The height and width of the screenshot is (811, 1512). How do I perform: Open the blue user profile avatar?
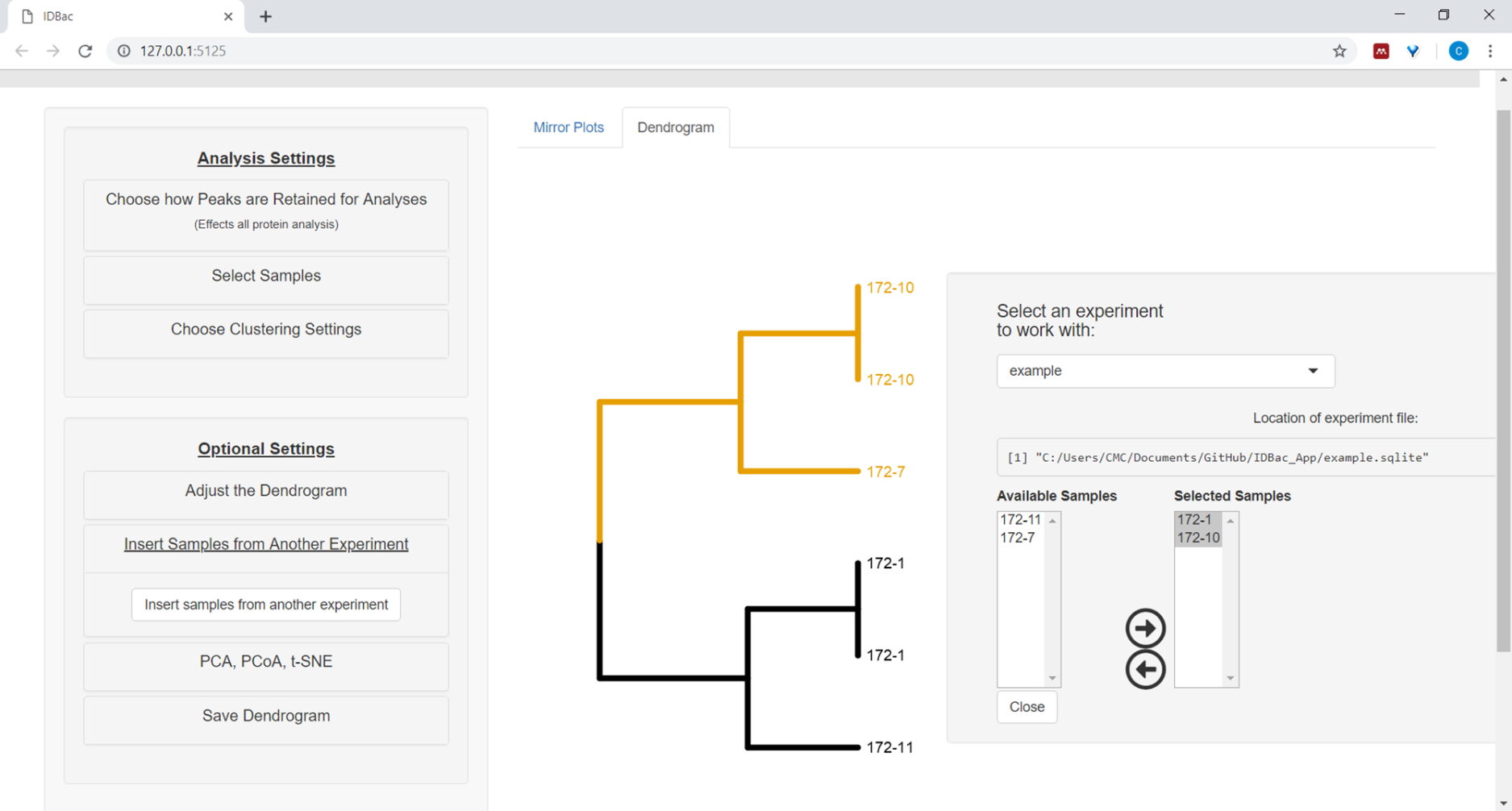pyautogui.click(x=1458, y=51)
